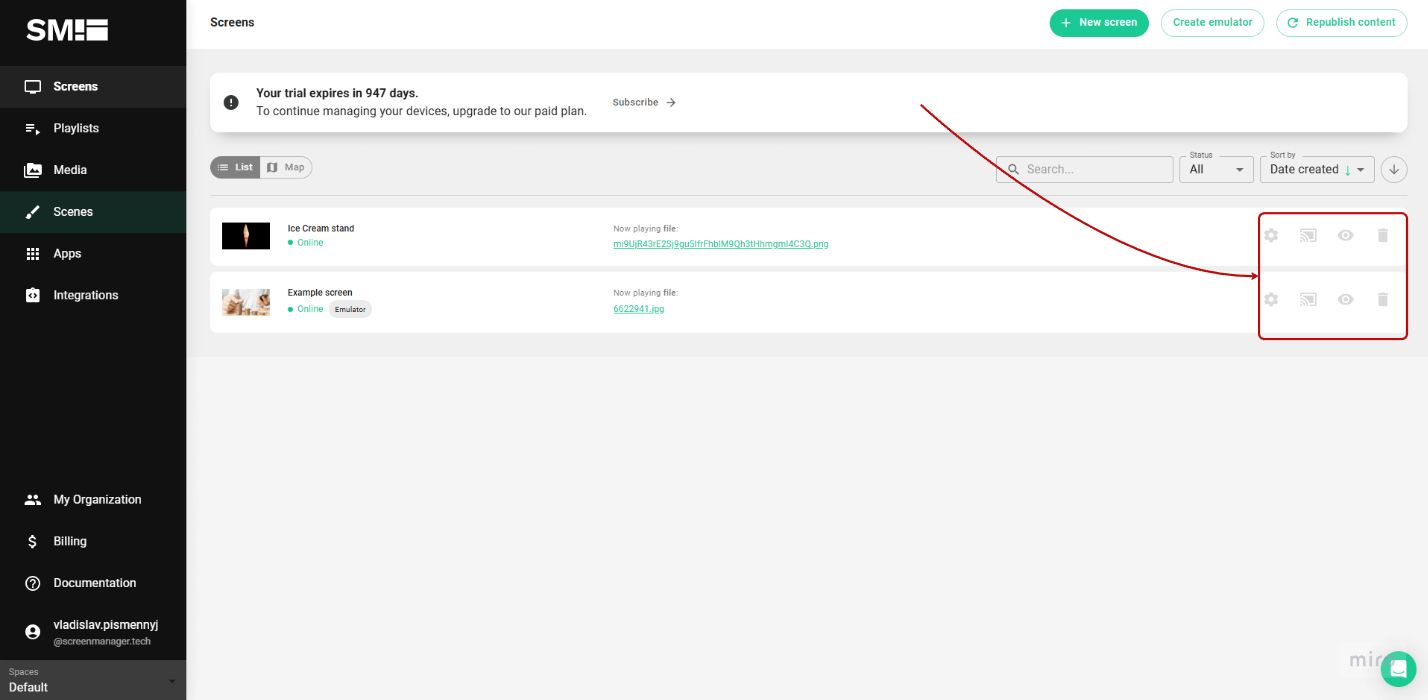This screenshot has width=1428, height=700.
Task: Open Ice Cream stand playing file link
Action: (721, 244)
